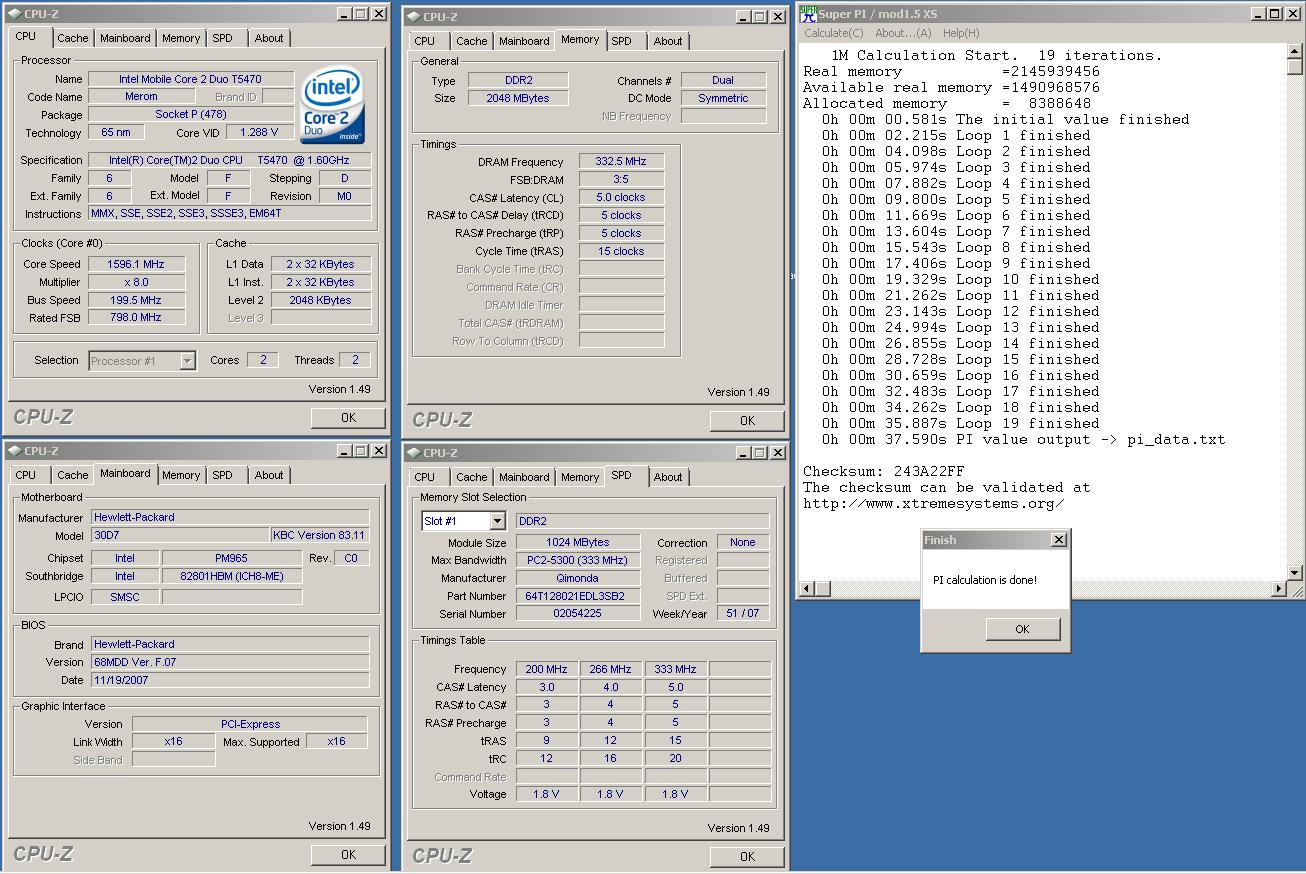Click the Super PI title bar icon
Viewport: 1306px width, 874px height.
click(808, 13)
